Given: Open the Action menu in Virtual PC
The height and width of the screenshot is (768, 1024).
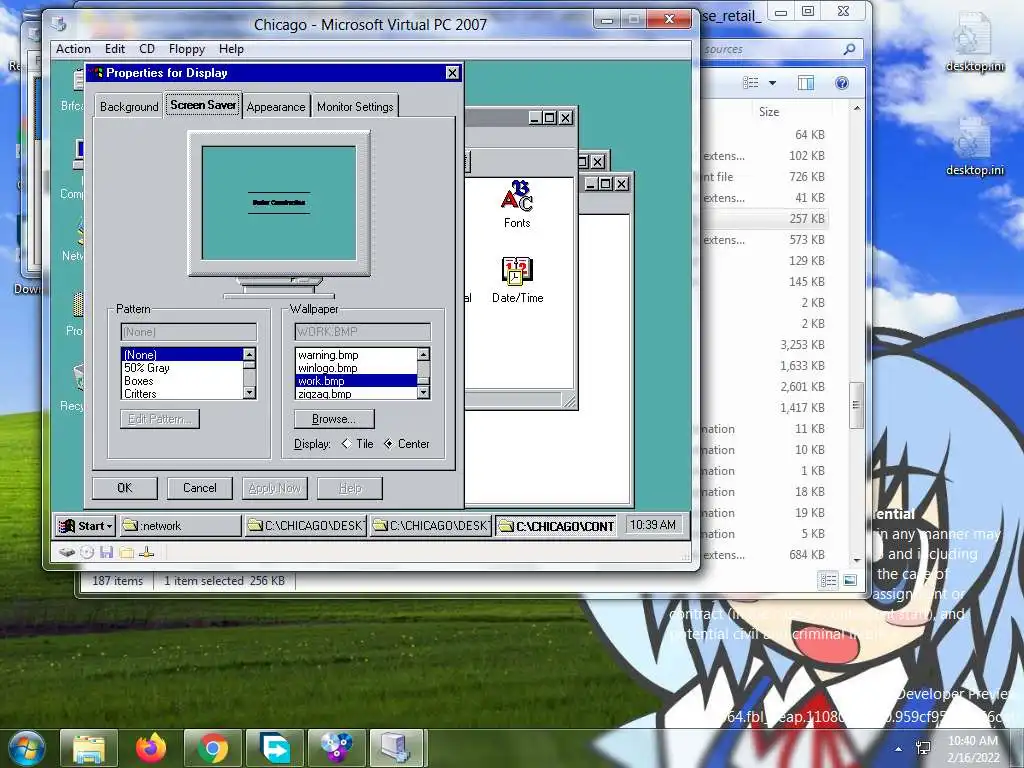Looking at the screenshot, I should [x=73, y=49].
